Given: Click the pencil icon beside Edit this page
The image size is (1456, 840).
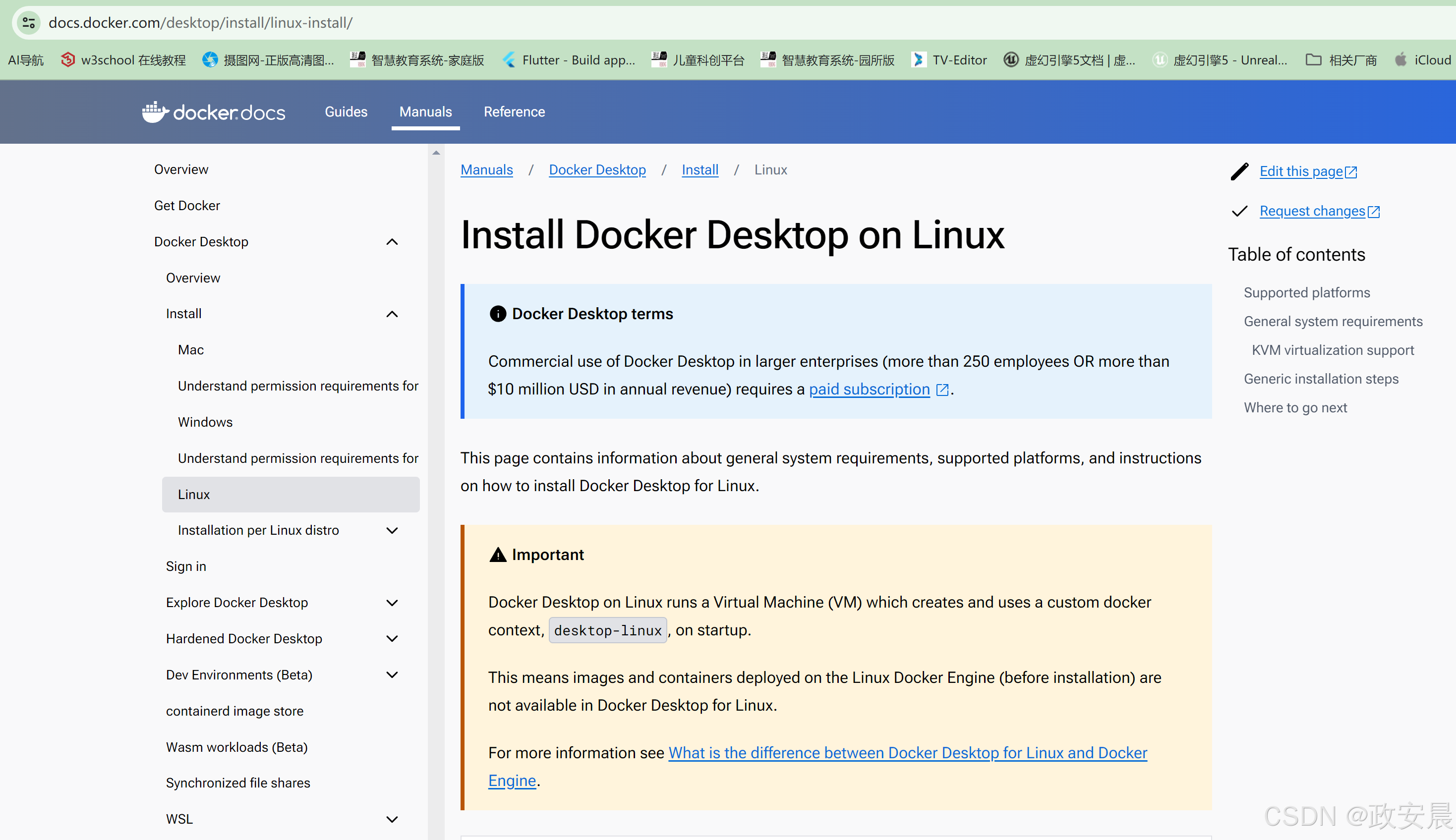Looking at the screenshot, I should 1239,171.
